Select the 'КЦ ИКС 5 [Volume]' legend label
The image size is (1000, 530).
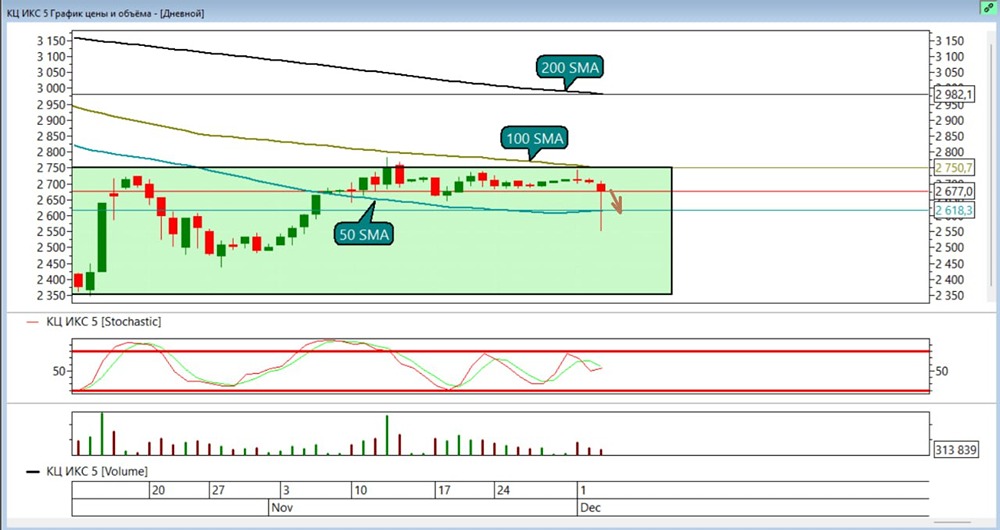(96, 472)
